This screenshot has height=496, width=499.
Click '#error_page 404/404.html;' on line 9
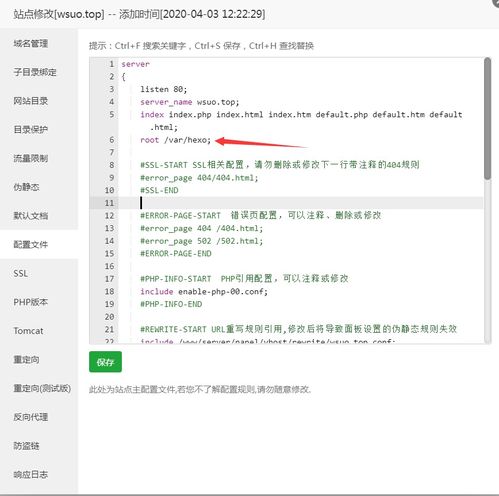199,178
